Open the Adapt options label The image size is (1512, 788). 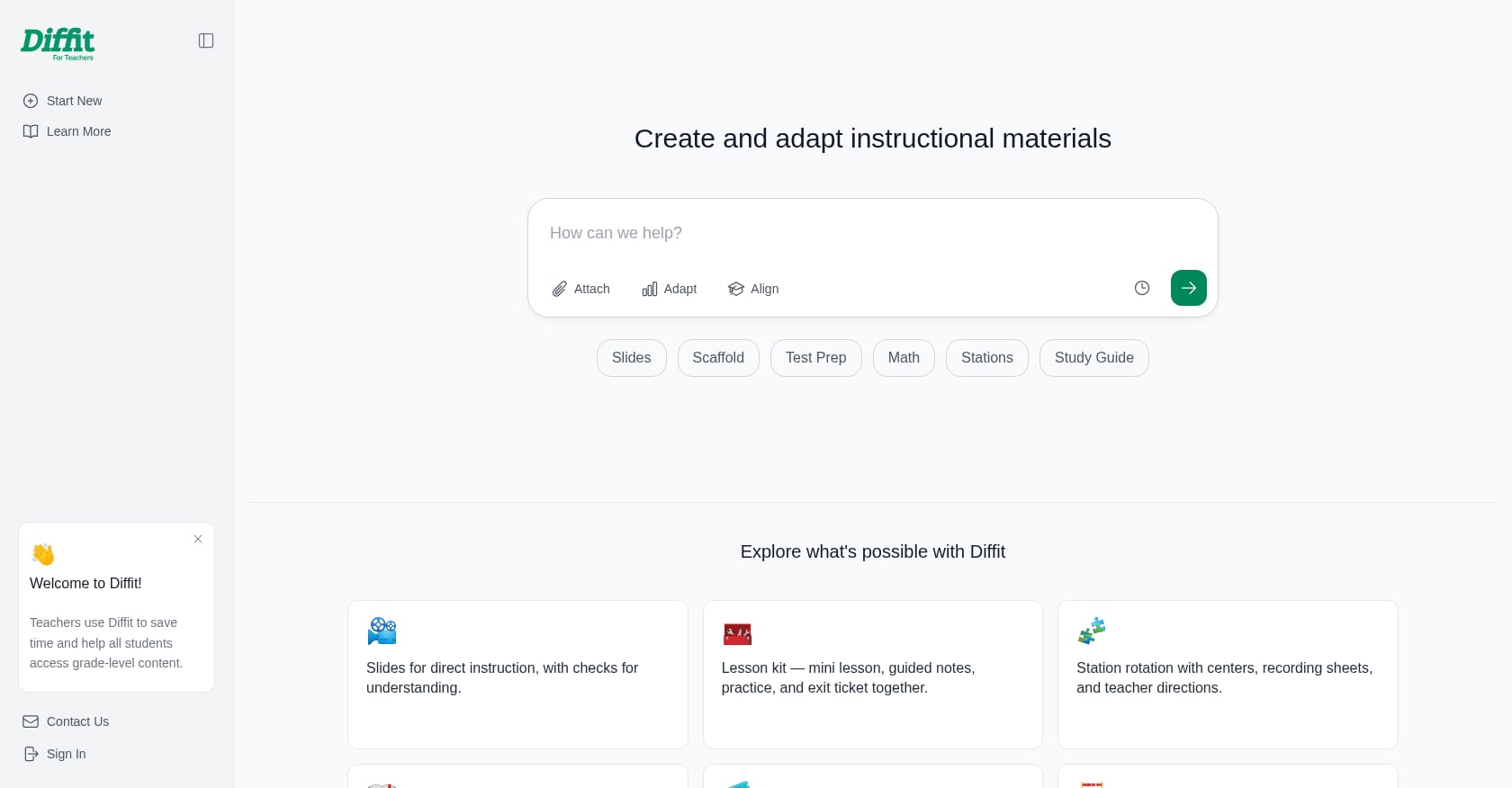[680, 289]
